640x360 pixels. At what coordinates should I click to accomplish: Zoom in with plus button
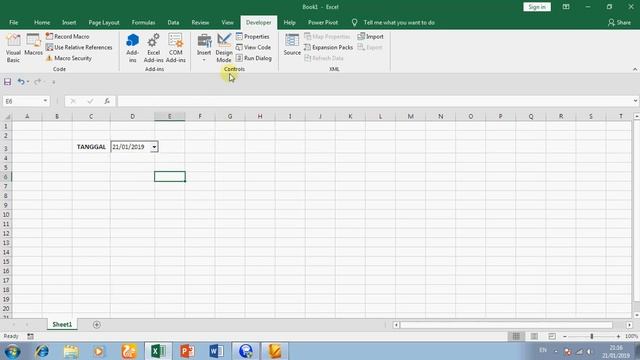[x=618, y=336]
